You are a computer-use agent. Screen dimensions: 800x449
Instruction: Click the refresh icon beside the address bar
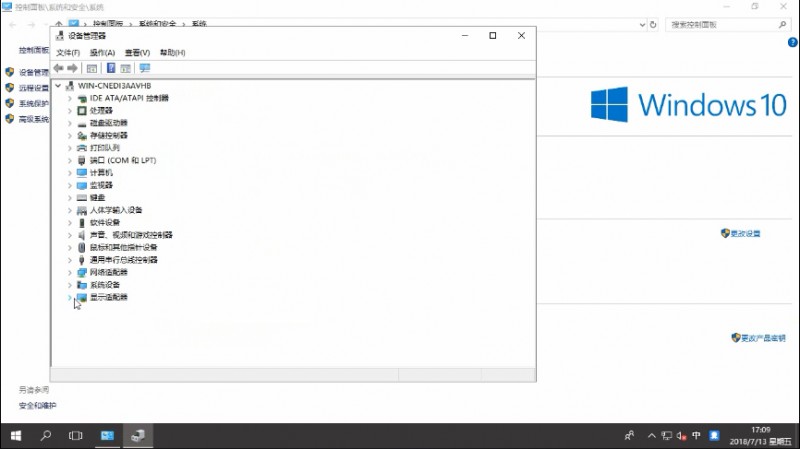653,24
